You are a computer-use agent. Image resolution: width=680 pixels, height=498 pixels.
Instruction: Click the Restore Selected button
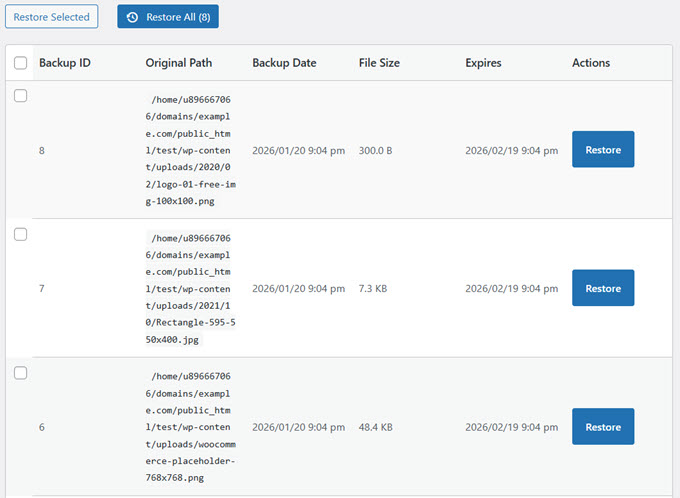pyautogui.click(x=51, y=17)
